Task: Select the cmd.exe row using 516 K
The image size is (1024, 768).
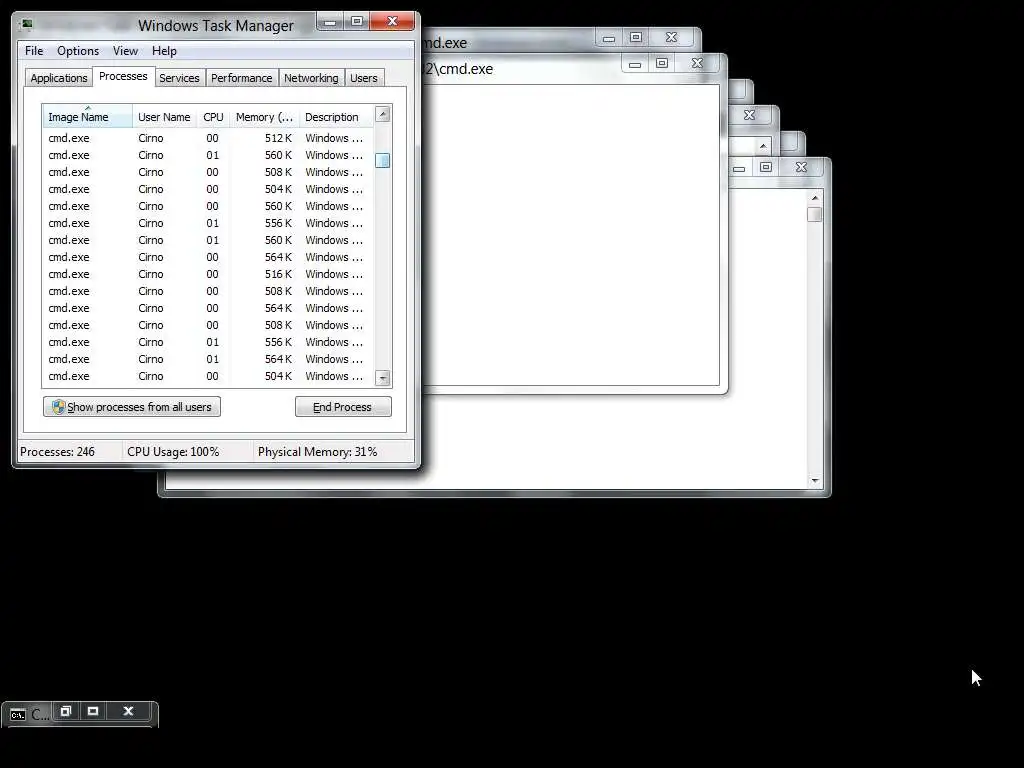Action: [208, 274]
